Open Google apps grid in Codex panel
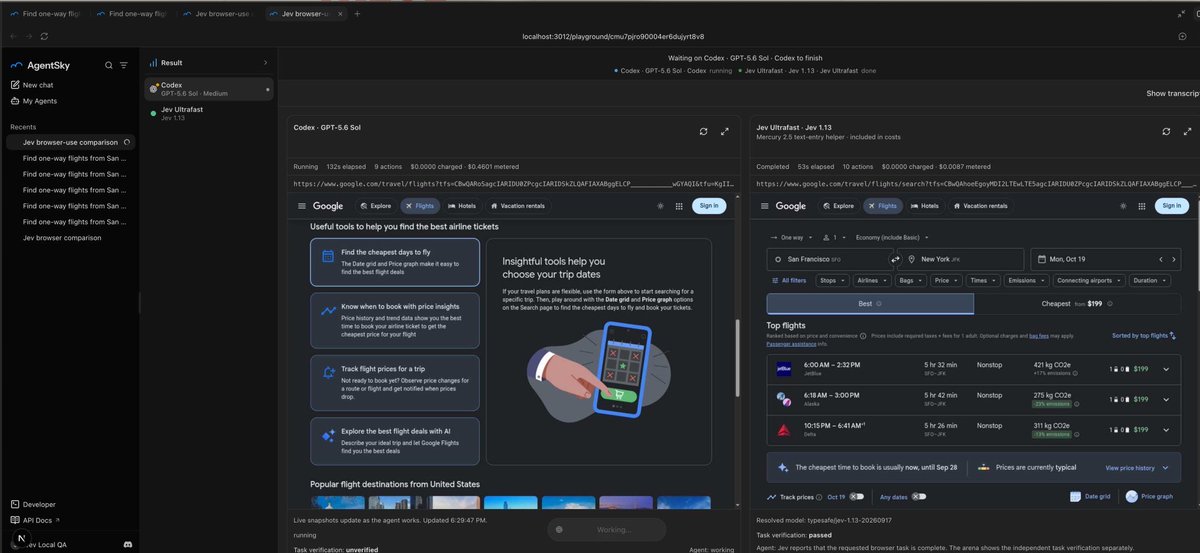The width and height of the screenshot is (1200, 553). pos(679,206)
